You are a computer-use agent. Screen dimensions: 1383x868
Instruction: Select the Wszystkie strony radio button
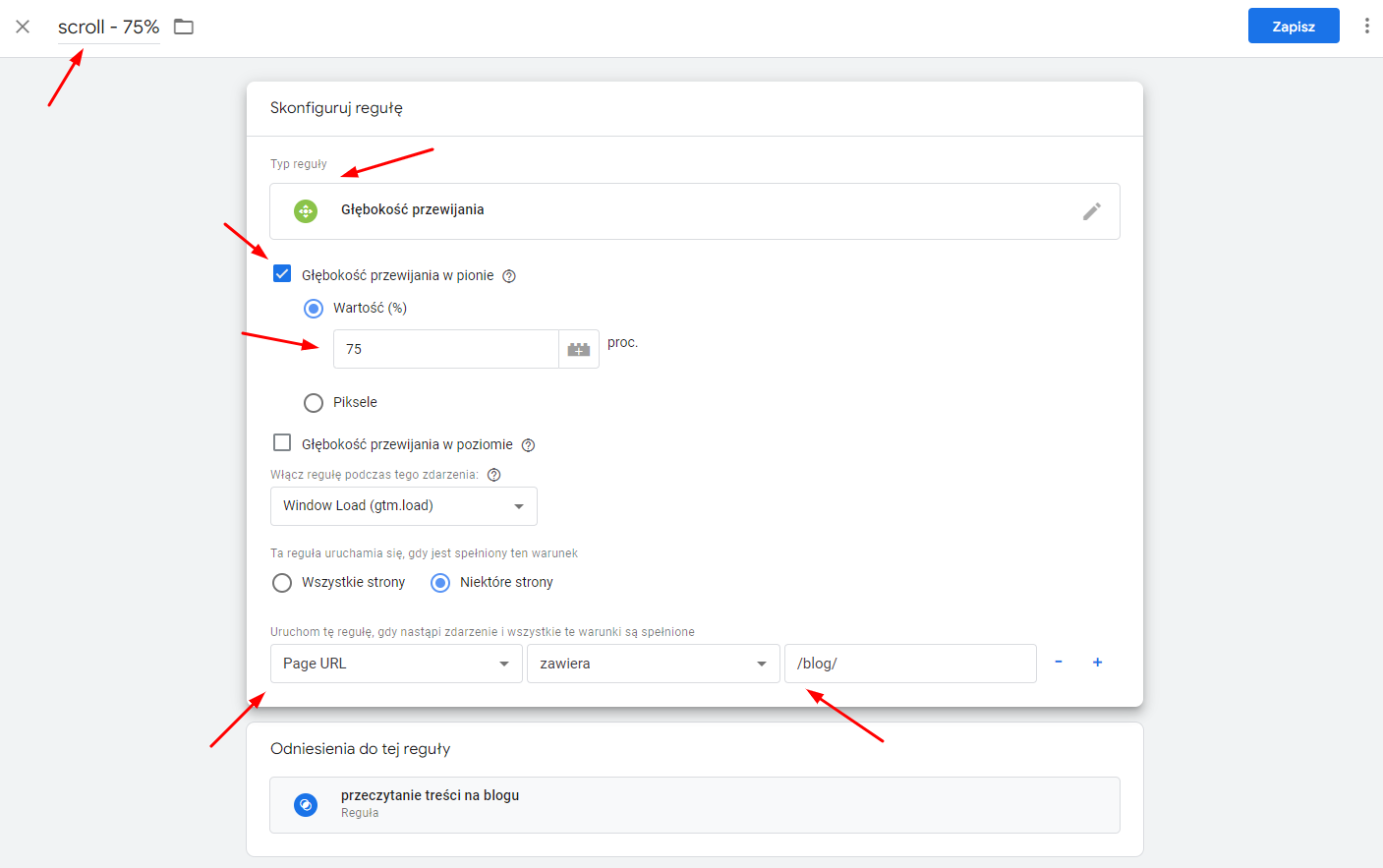coord(282,582)
